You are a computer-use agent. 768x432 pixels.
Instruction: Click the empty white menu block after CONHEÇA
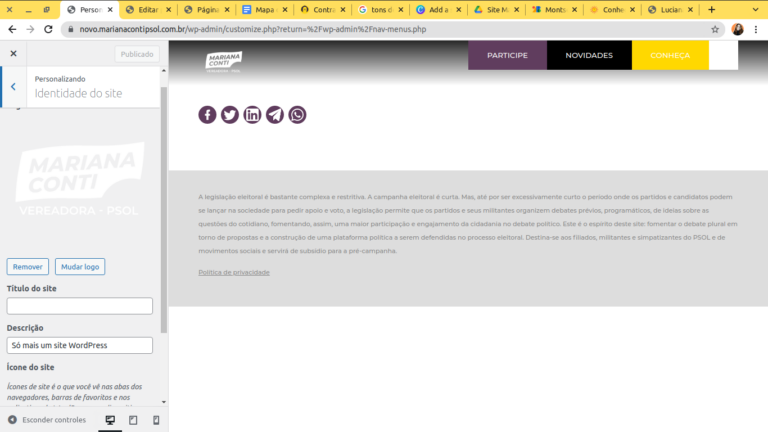(x=723, y=55)
